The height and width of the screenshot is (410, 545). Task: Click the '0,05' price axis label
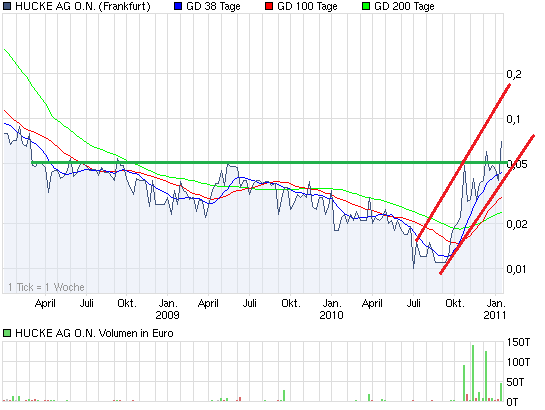point(517,164)
